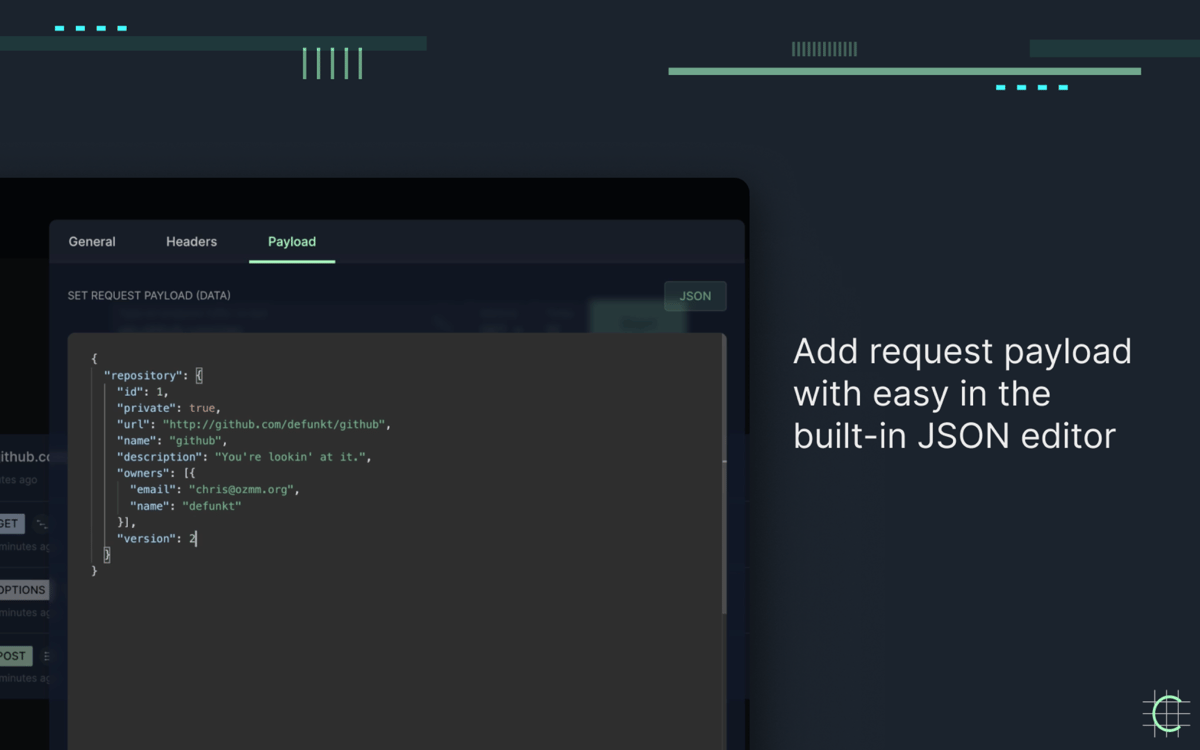The height and width of the screenshot is (750, 1200).
Task: Click the small icon beside the GET badge
Action: (41, 523)
